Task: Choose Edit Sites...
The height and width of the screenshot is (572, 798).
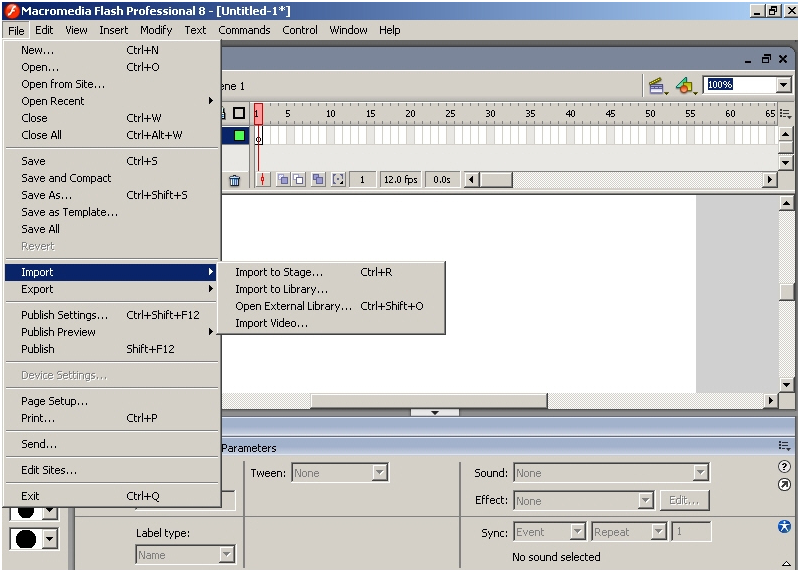Action: pos(111,470)
